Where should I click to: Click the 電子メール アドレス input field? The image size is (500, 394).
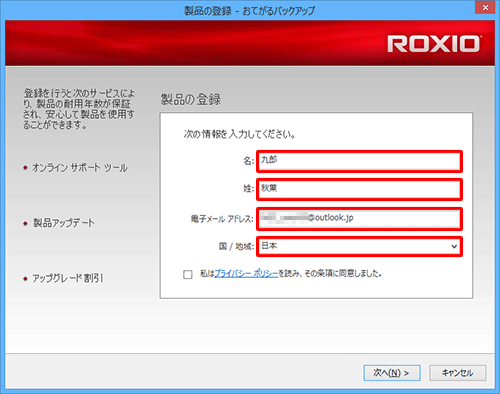pyautogui.click(x=359, y=219)
